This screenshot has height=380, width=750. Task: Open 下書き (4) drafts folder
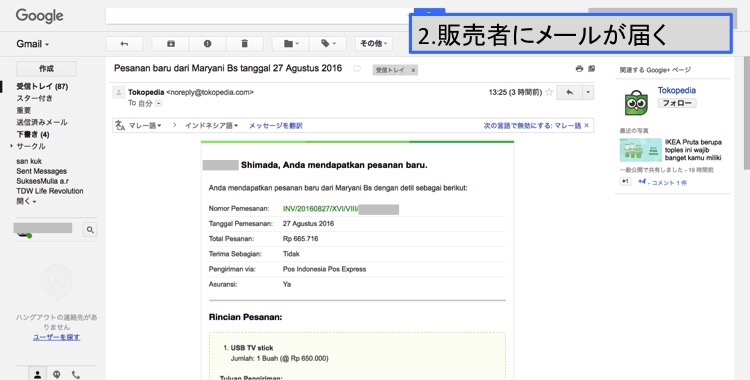click(x=33, y=134)
